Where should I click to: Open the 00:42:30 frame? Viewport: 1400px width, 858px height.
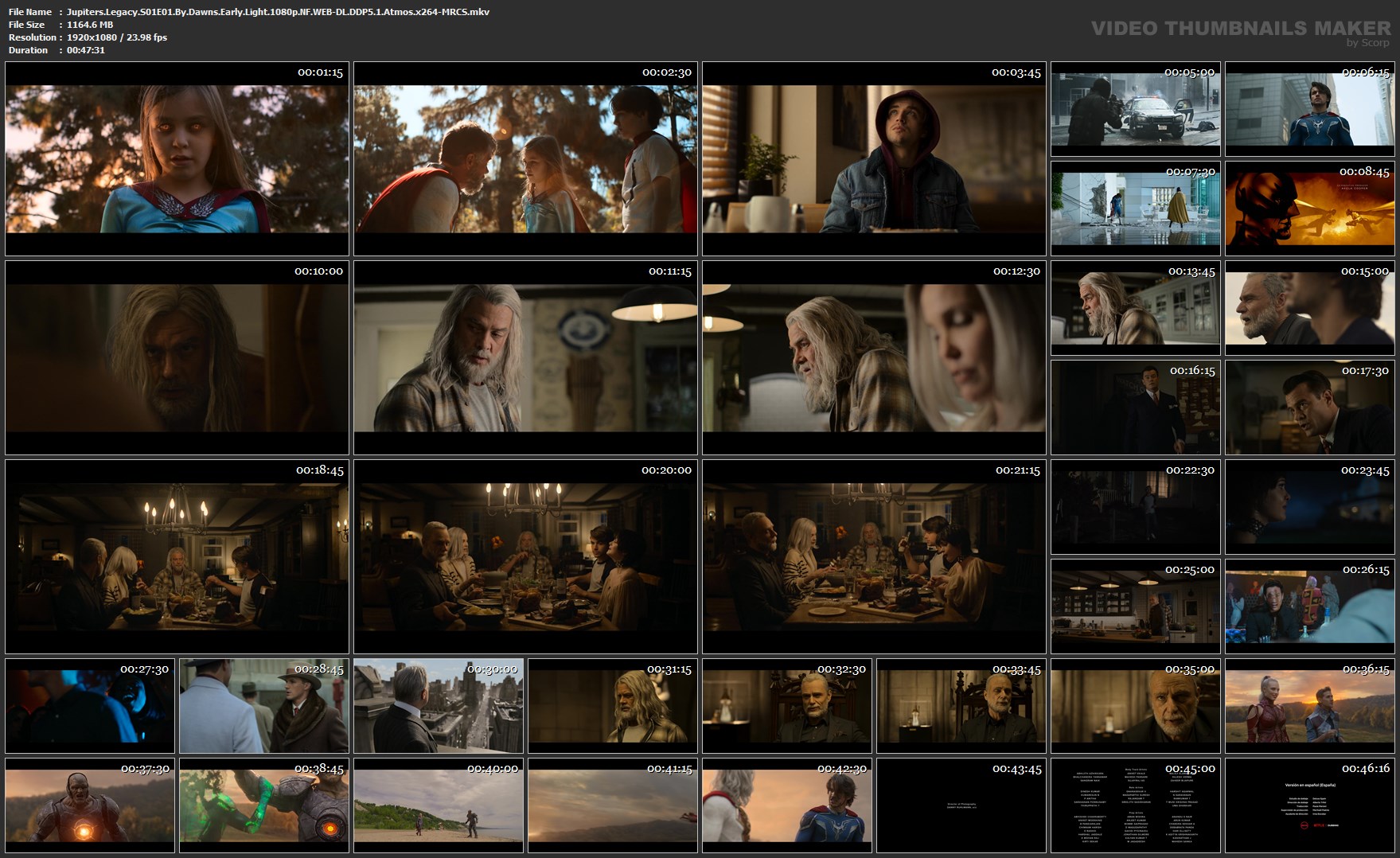point(787,805)
